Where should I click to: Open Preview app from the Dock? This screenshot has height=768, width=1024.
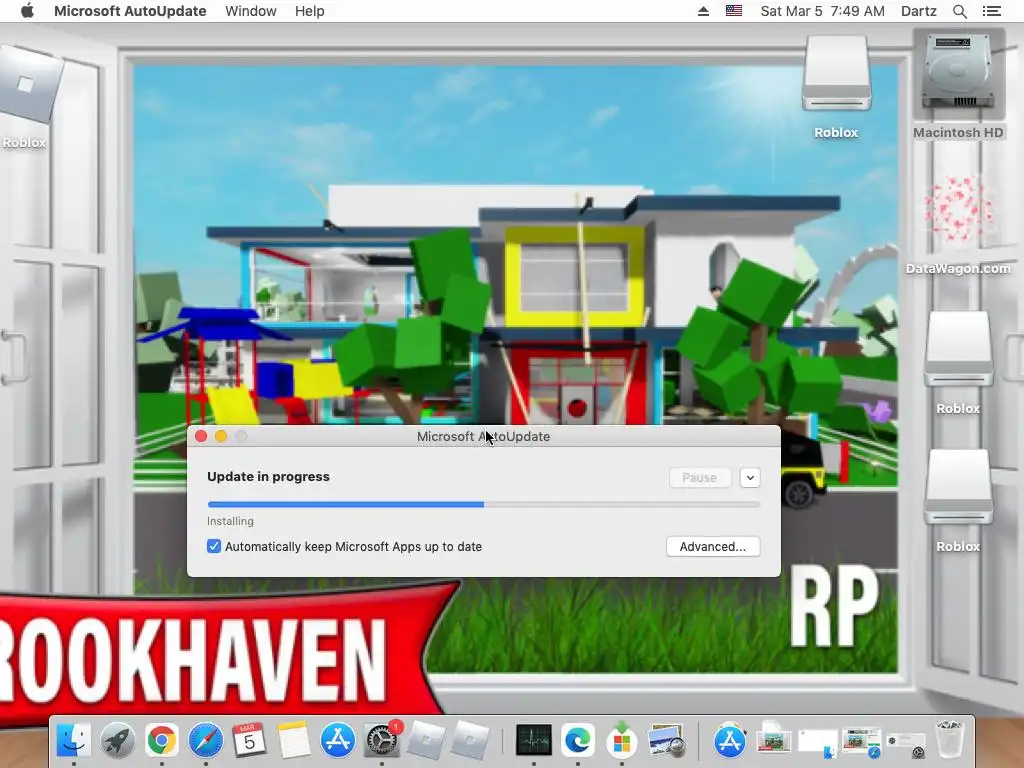[x=665, y=741]
